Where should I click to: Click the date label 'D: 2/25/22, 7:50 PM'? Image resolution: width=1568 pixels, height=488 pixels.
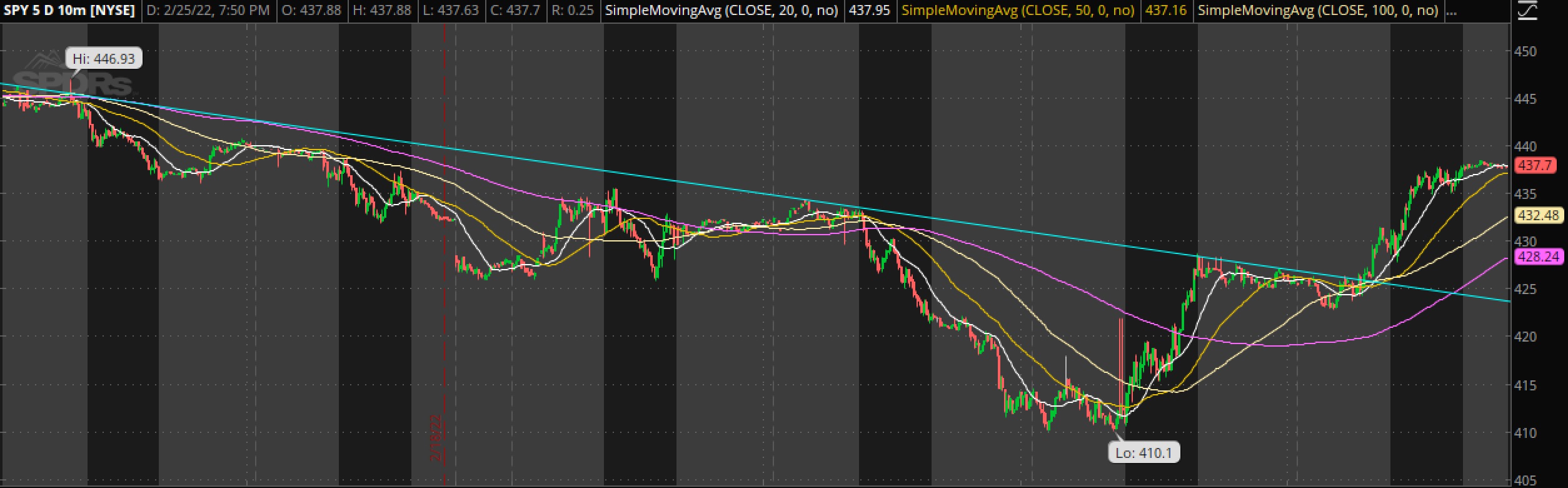[208, 10]
